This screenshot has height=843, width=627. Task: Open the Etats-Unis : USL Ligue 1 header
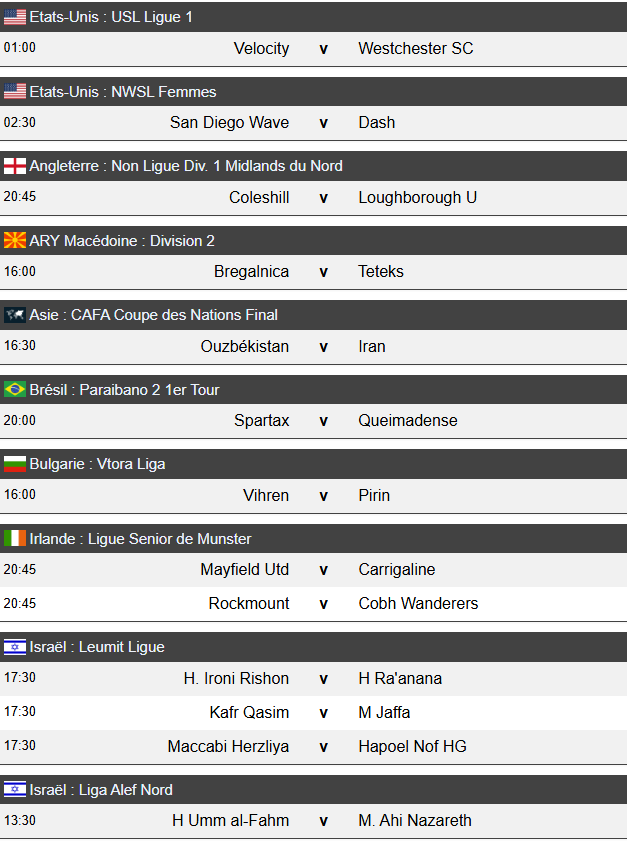point(111,17)
